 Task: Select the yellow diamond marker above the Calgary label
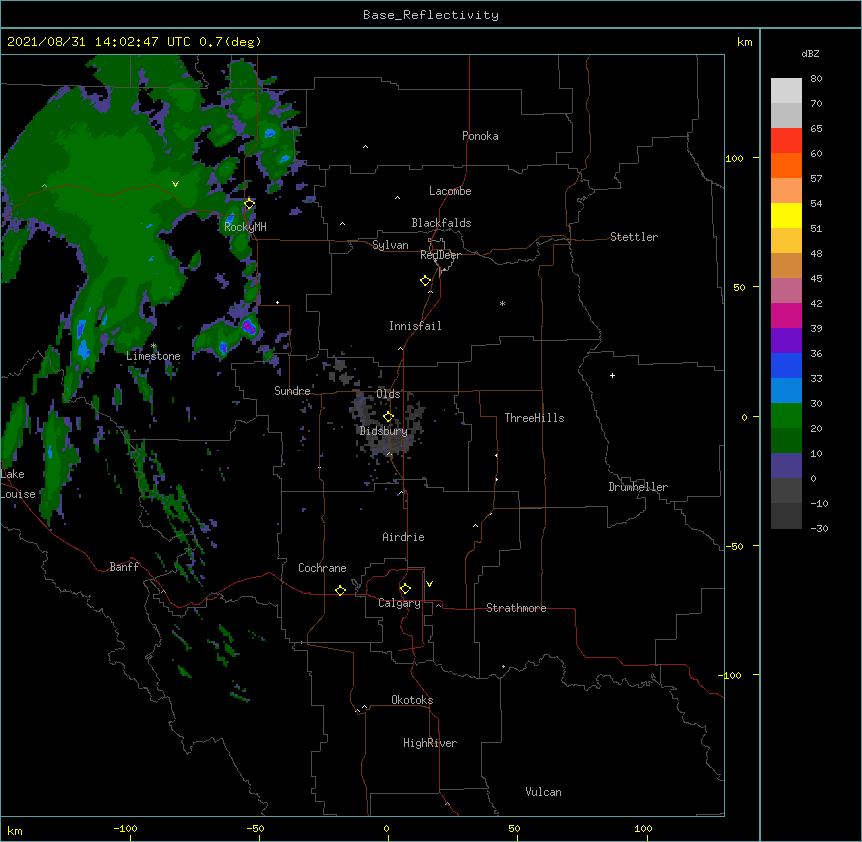point(405,589)
